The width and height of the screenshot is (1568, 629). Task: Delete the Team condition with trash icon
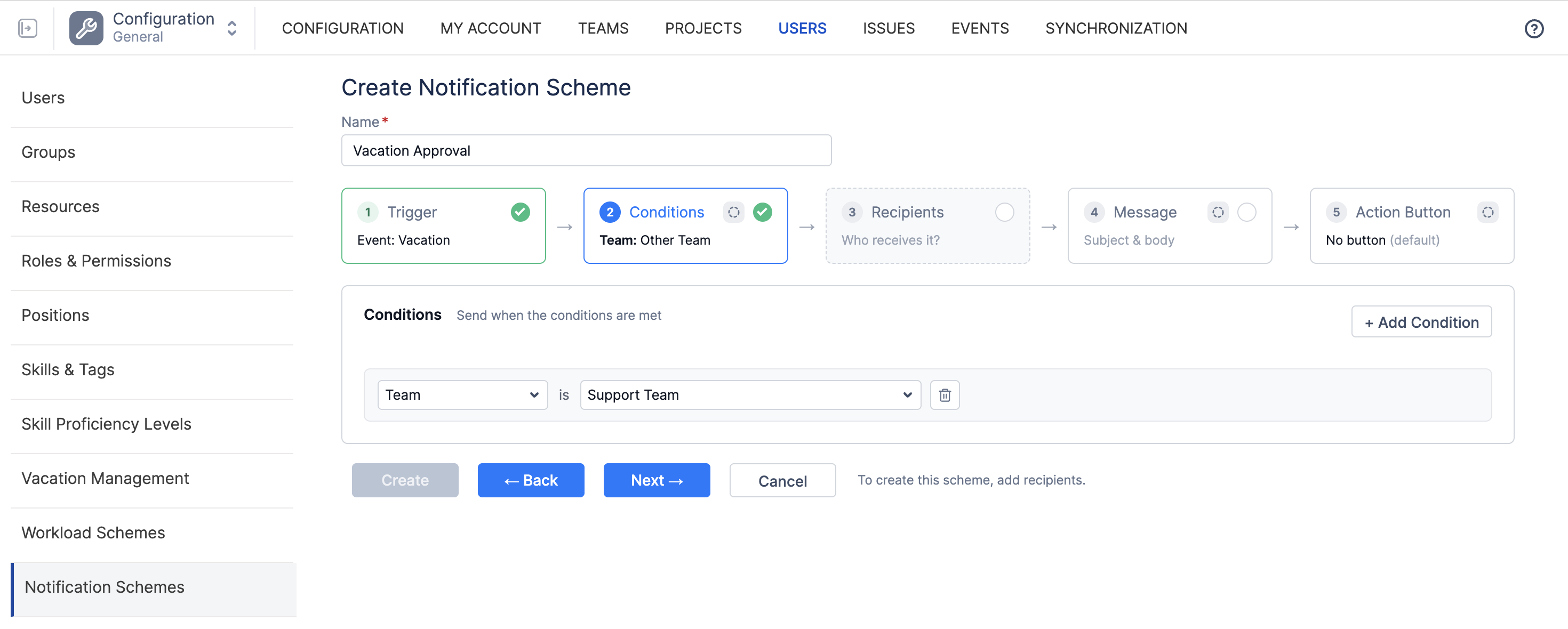click(x=944, y=395)
